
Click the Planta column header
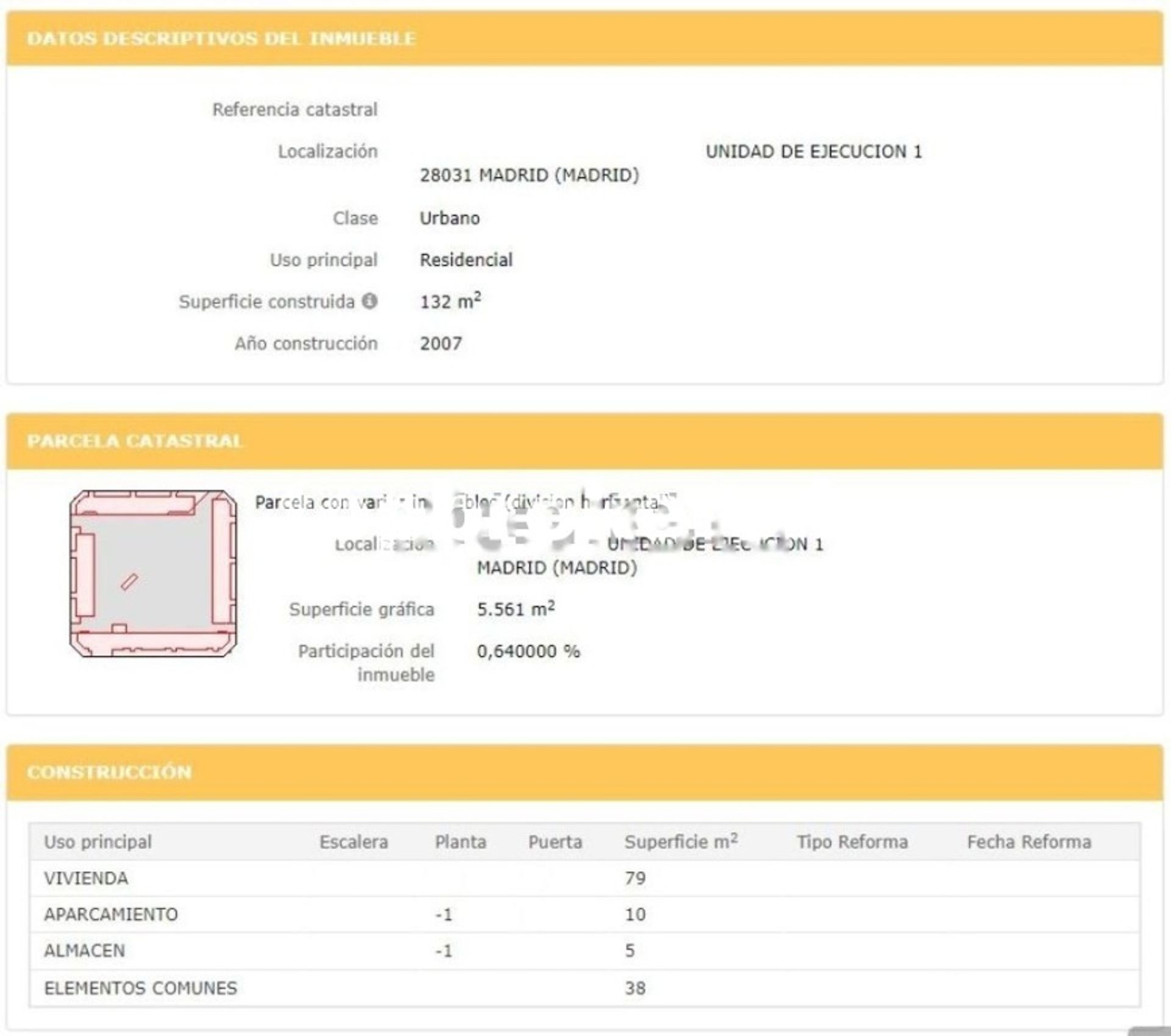[460, 841]
